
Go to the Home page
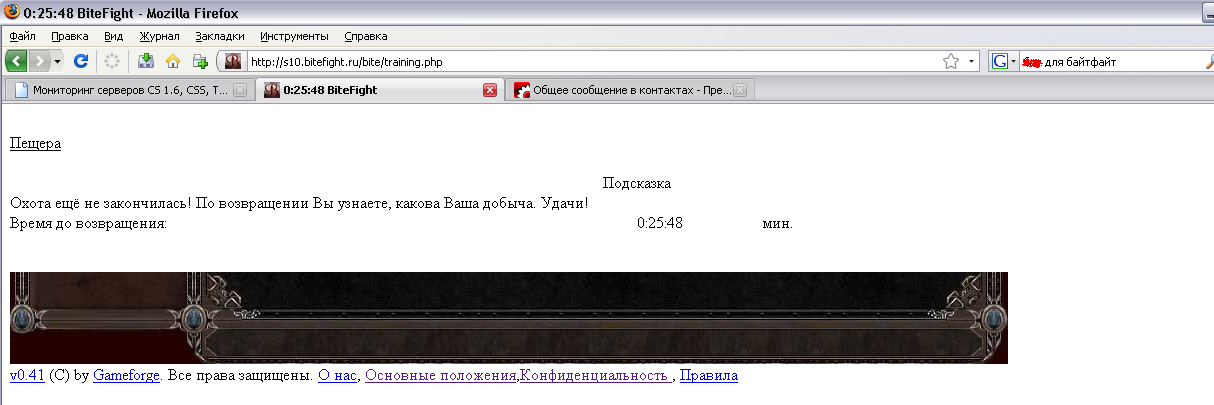click(172, 61)
